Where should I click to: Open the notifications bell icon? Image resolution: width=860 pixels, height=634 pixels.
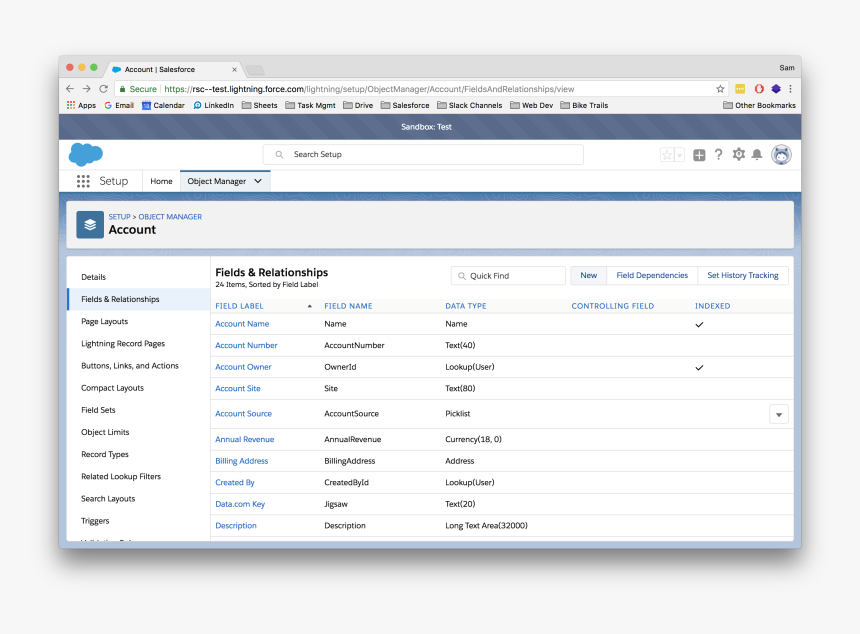pos(757,155)
